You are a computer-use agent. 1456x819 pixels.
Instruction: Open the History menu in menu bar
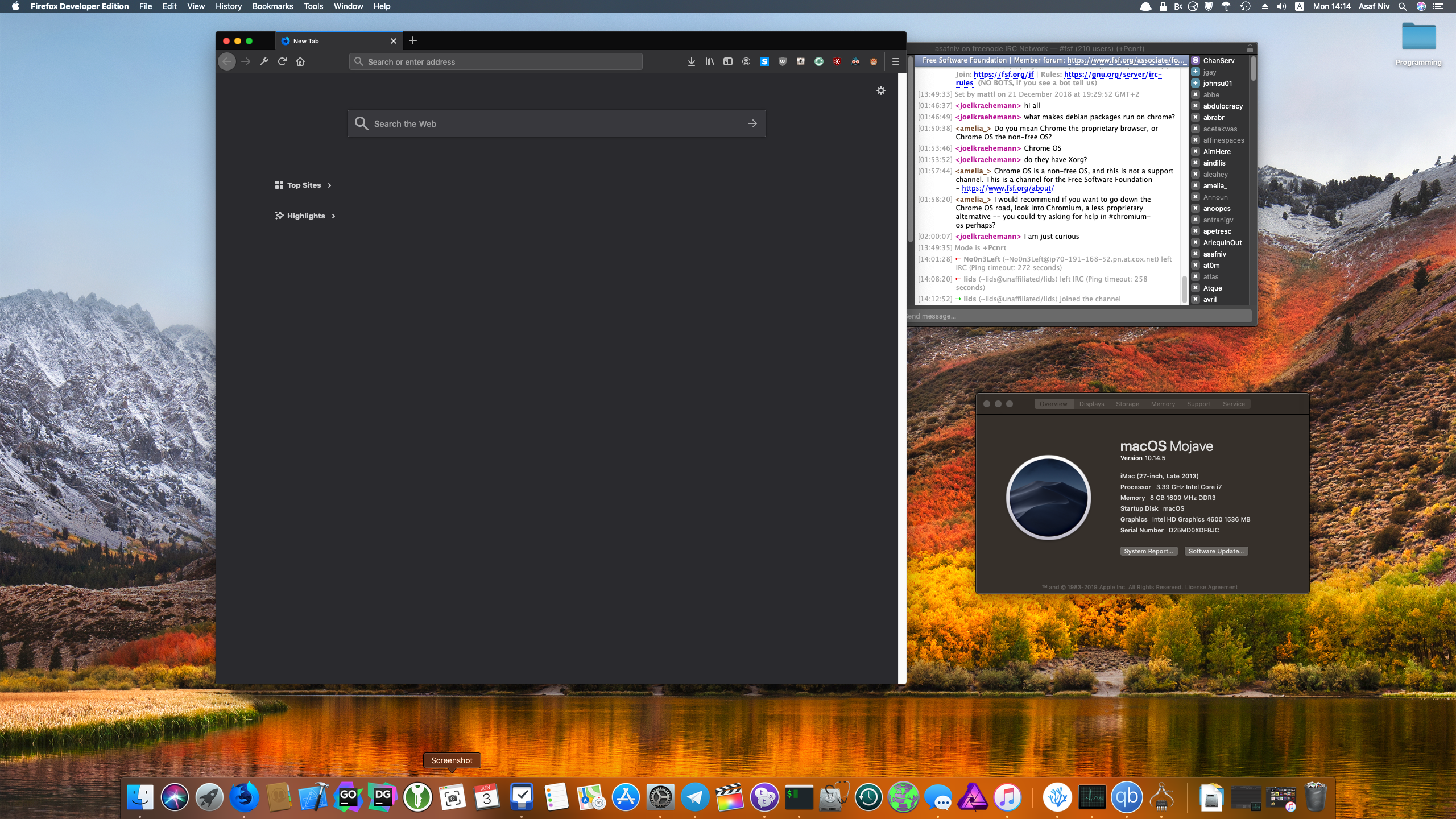[x=228, y=6]
